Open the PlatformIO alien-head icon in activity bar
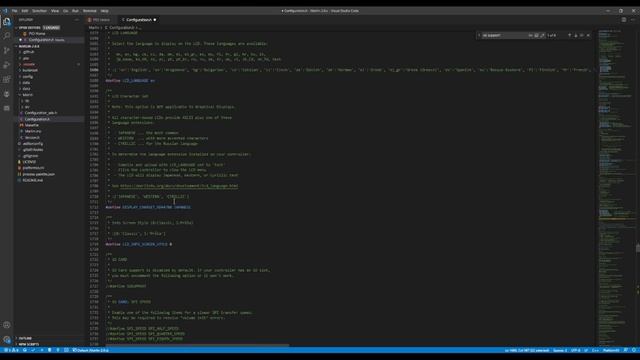Viewport: 640px width, 360px height. pyautogui.click(x=7, y=94)
